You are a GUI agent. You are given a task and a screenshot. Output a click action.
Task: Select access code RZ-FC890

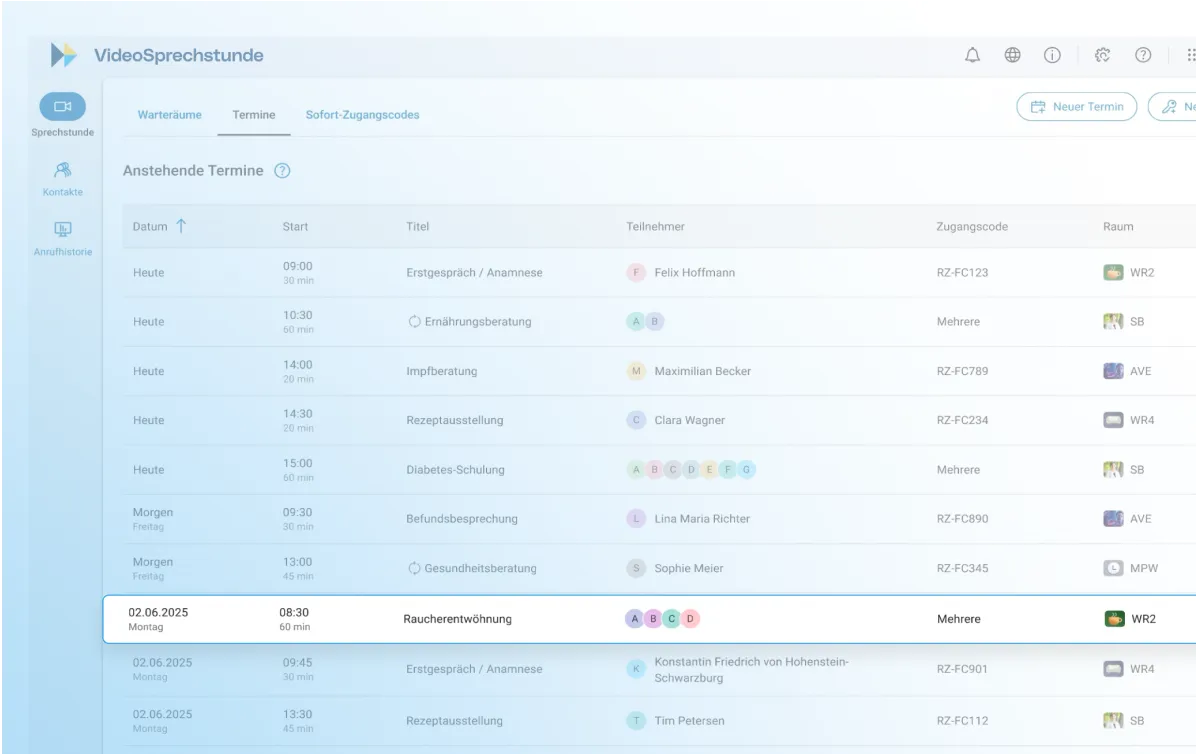963,518
